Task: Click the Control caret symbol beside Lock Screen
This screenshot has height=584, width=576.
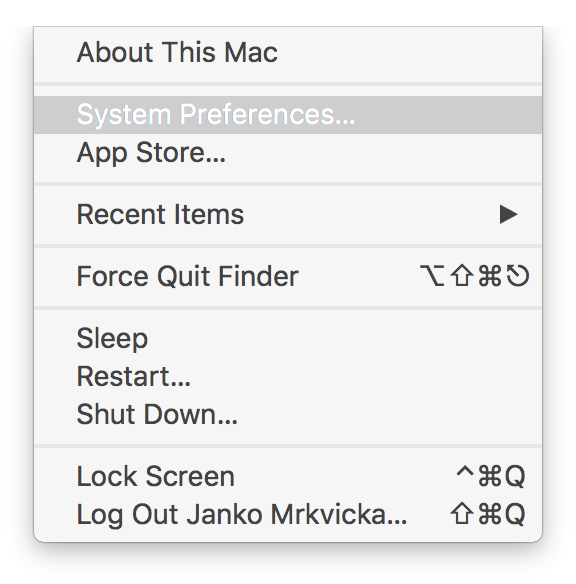Action: (465, 472)
